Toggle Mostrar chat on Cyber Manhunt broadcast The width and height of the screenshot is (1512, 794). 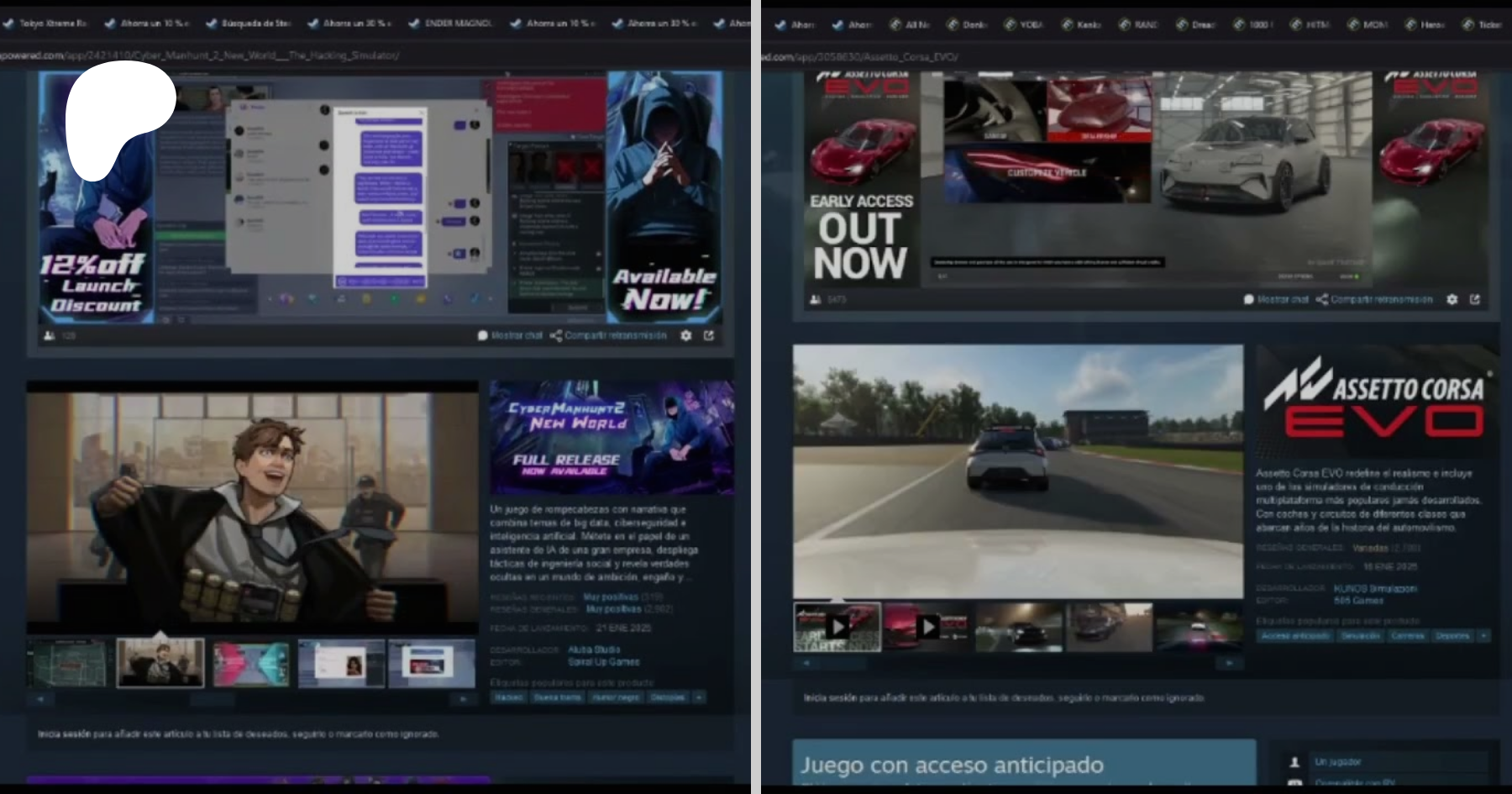510,335
